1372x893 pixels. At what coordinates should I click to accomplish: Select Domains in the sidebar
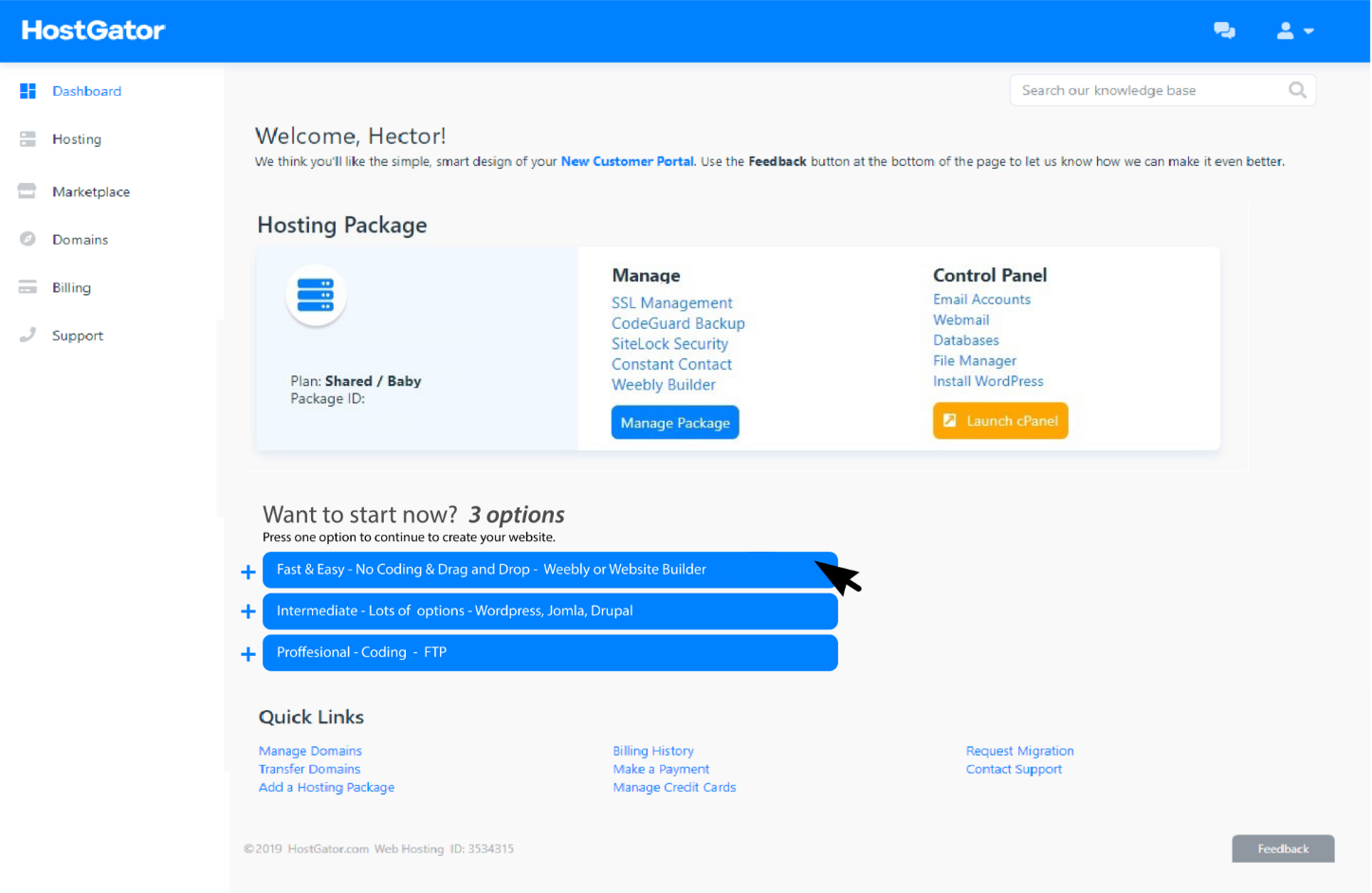[80, 240]
